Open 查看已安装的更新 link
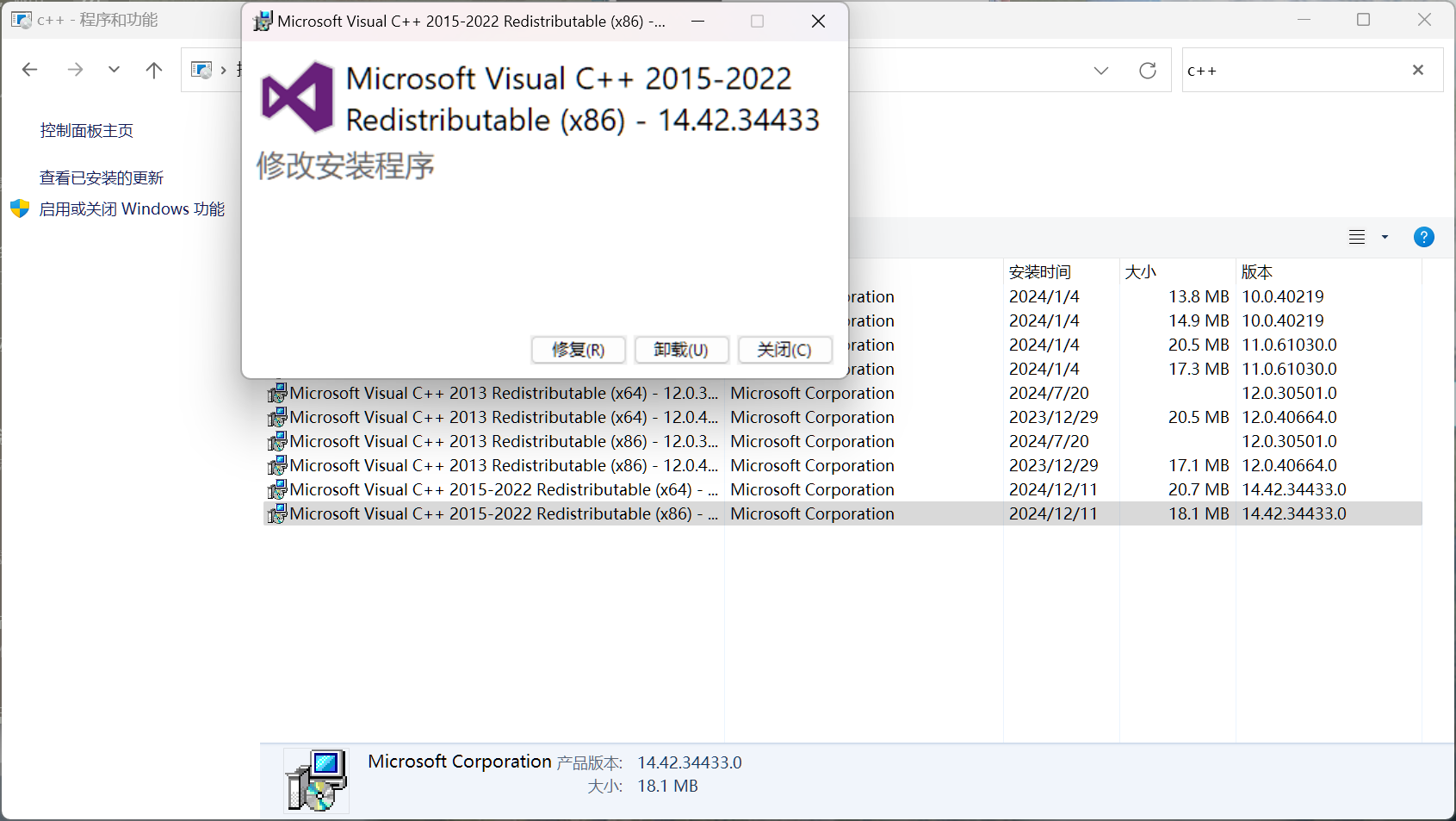1456x821 pixels. pyautogui.click(x=102, y=178)
